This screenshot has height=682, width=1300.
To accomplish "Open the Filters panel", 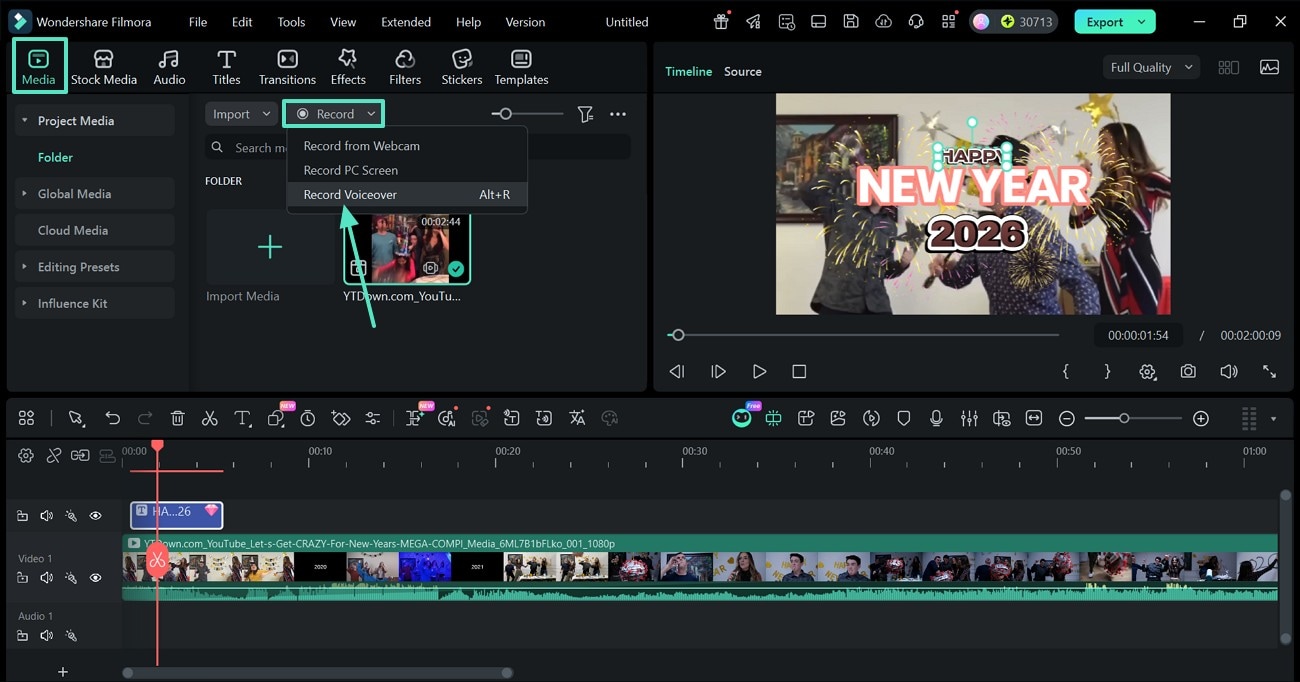I will [x=405, y=67].
